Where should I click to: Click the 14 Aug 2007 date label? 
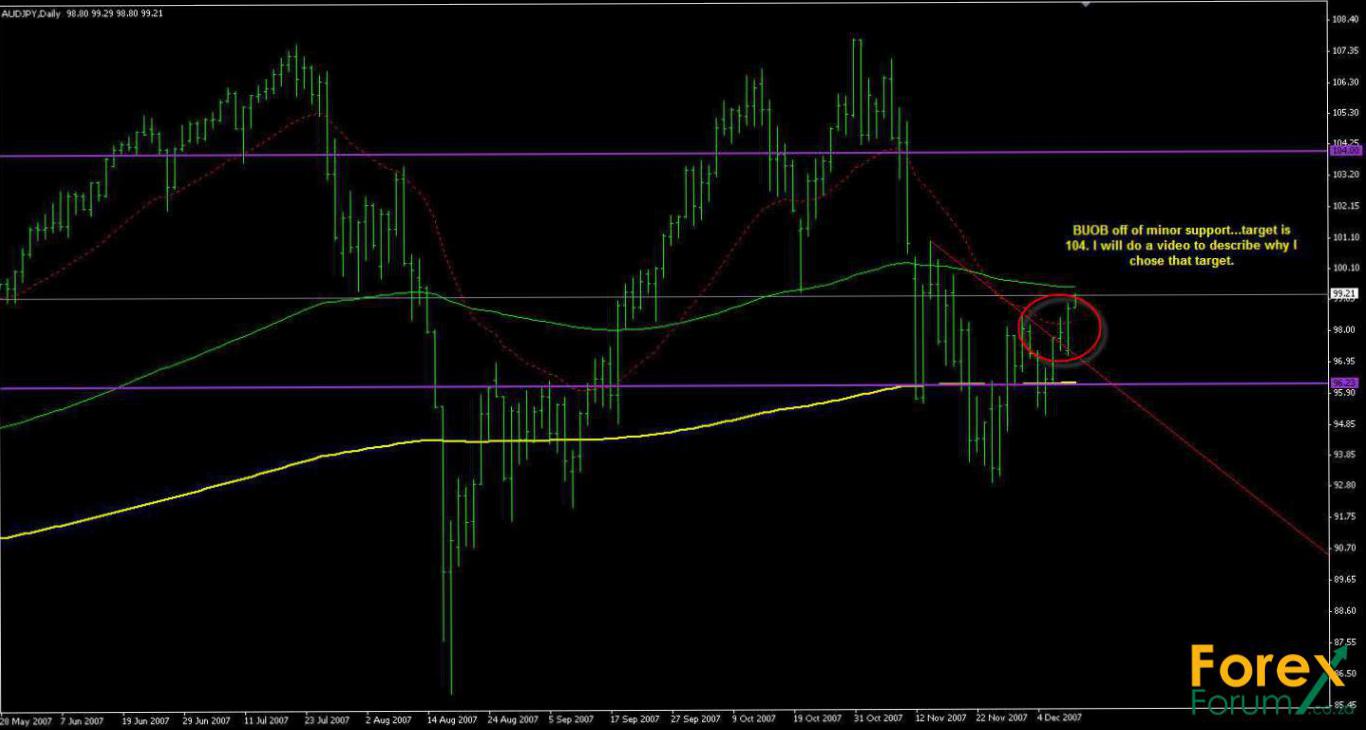tap(449, 718)
